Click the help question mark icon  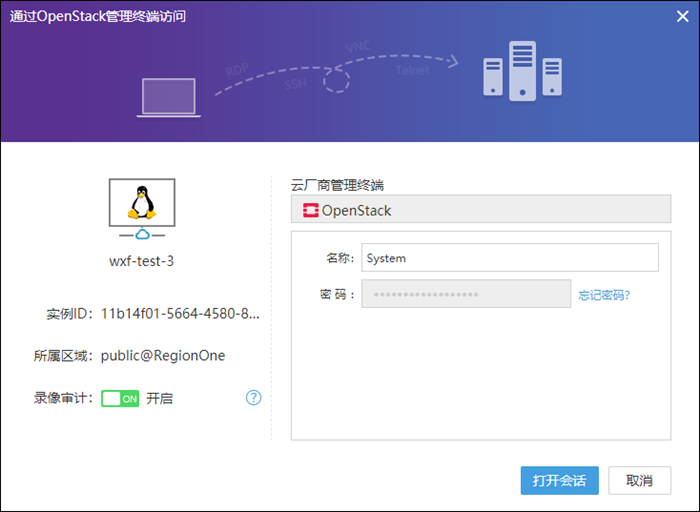coord(254,397)
